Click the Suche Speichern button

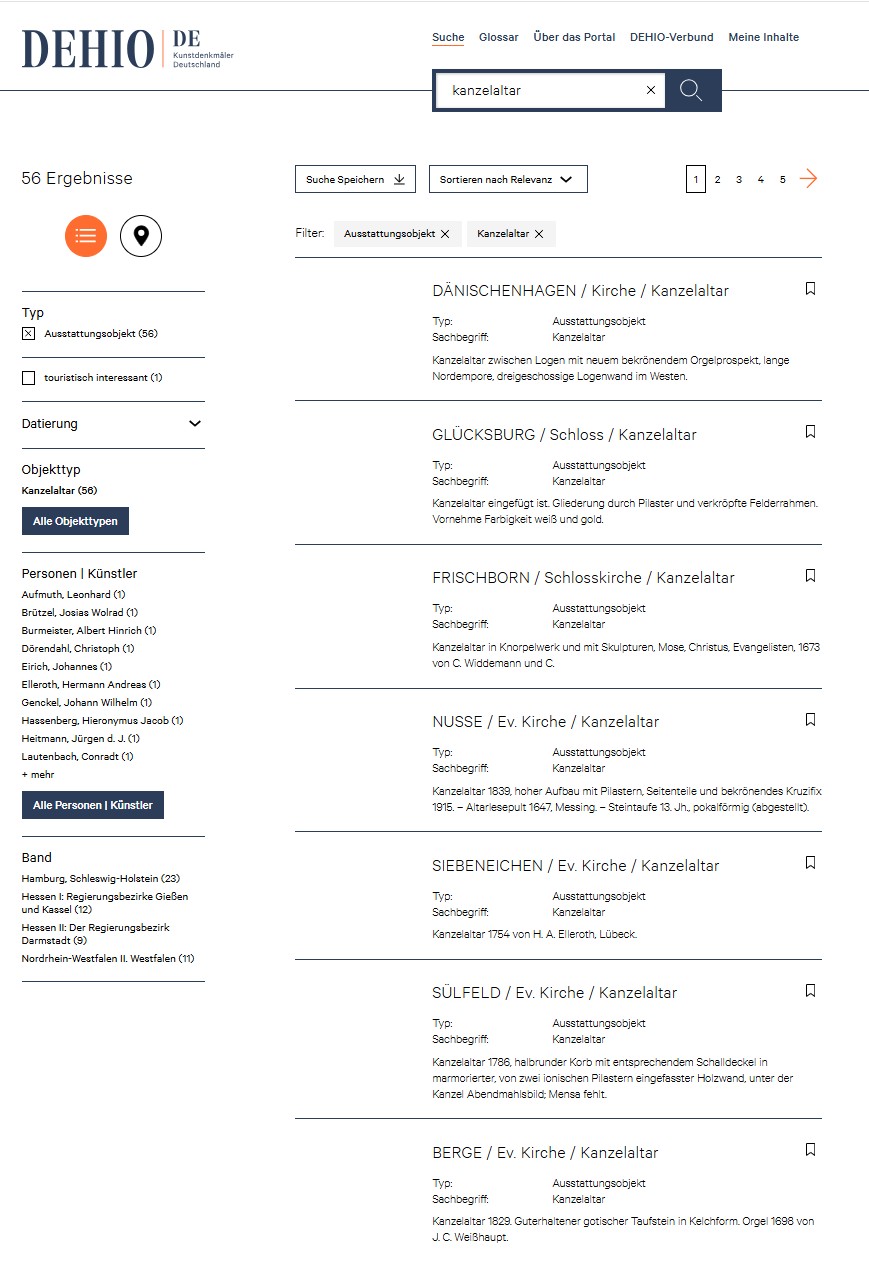tap(355, 179)
